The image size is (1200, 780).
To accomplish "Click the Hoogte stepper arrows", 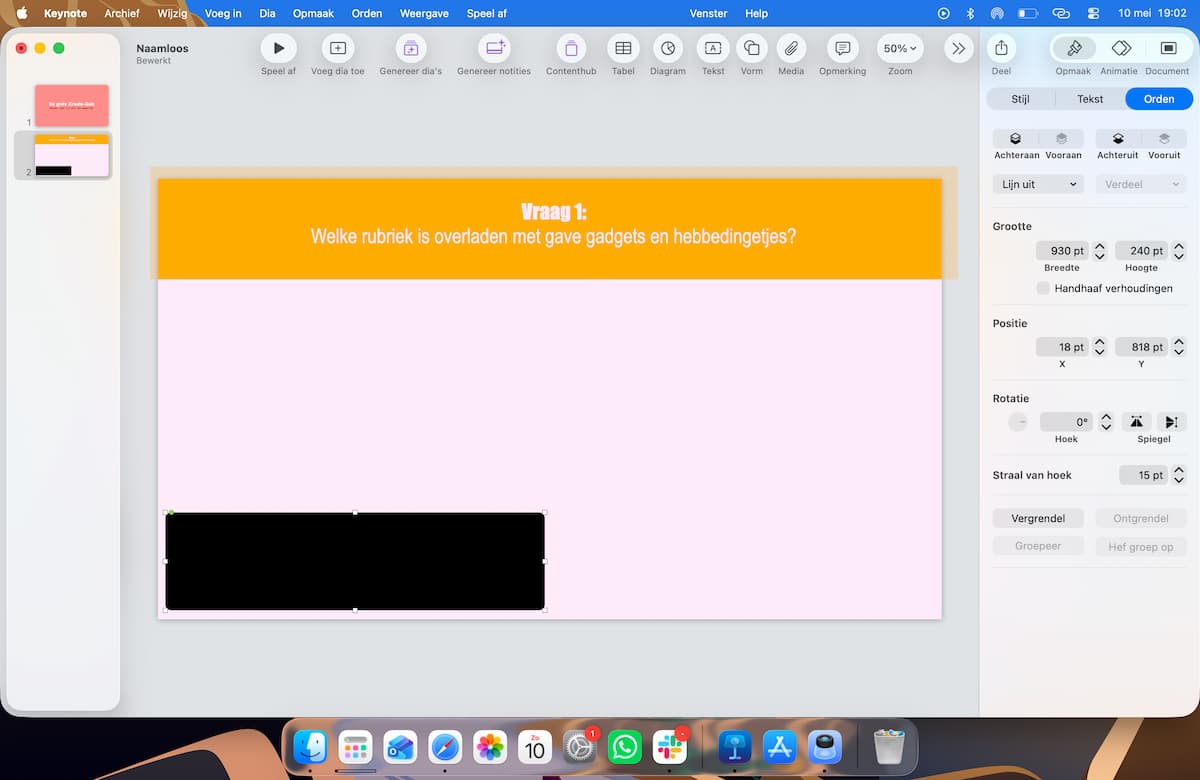I will (1179, 251).
